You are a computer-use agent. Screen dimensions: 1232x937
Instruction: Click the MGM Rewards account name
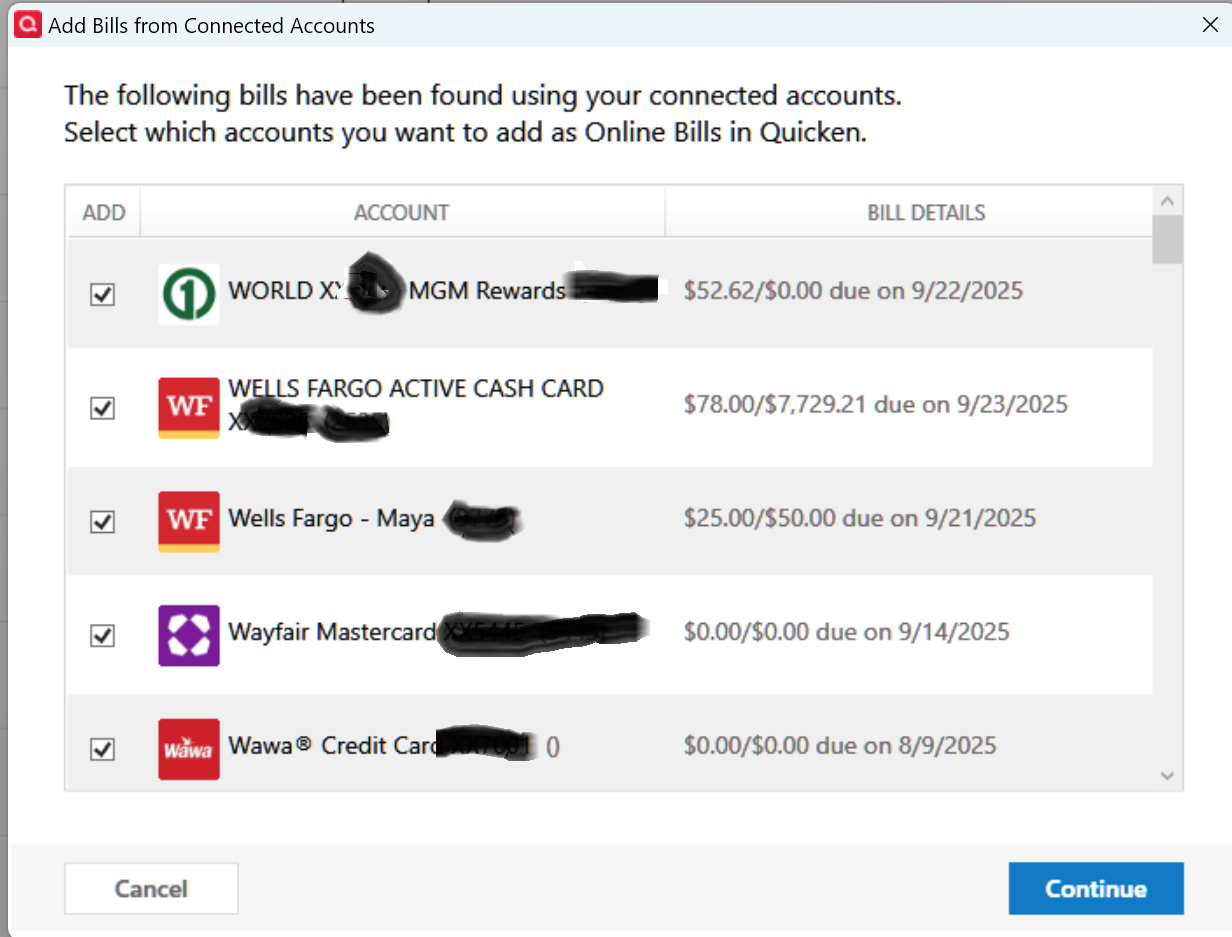(487, 291)
